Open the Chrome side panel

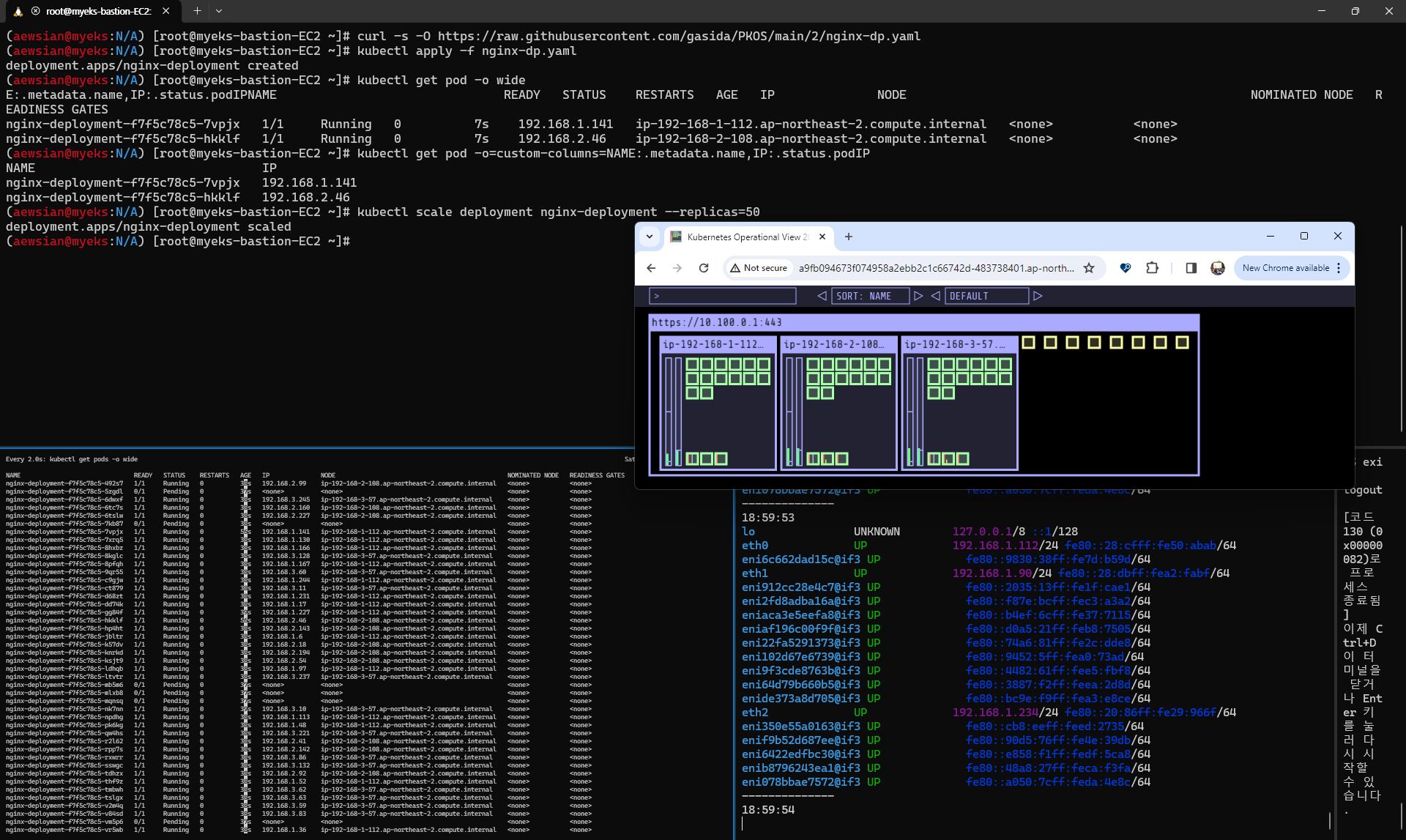point(1191,268)
